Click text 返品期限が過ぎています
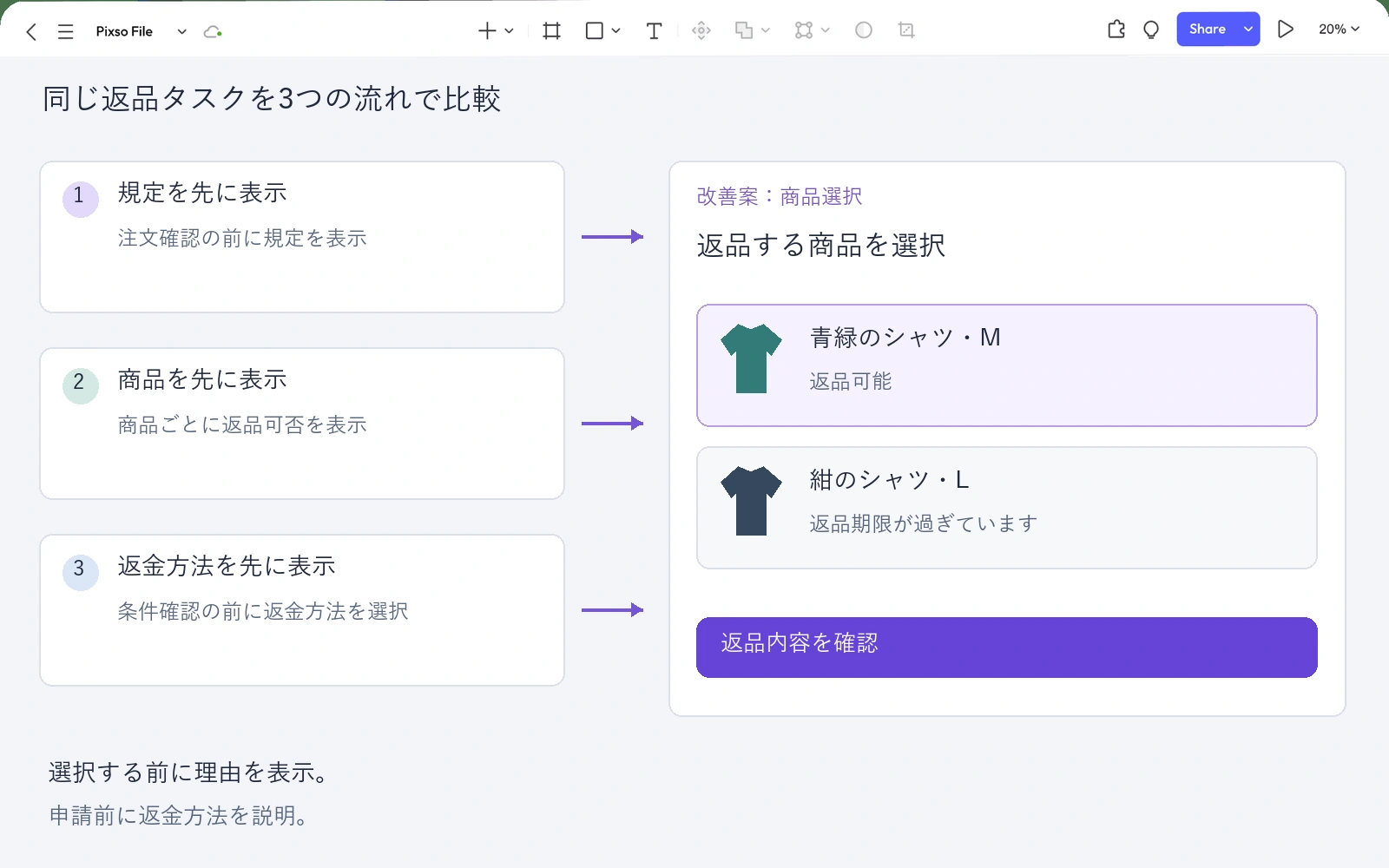The height and width of the screenshot is (868, 1389). (924, 524)
